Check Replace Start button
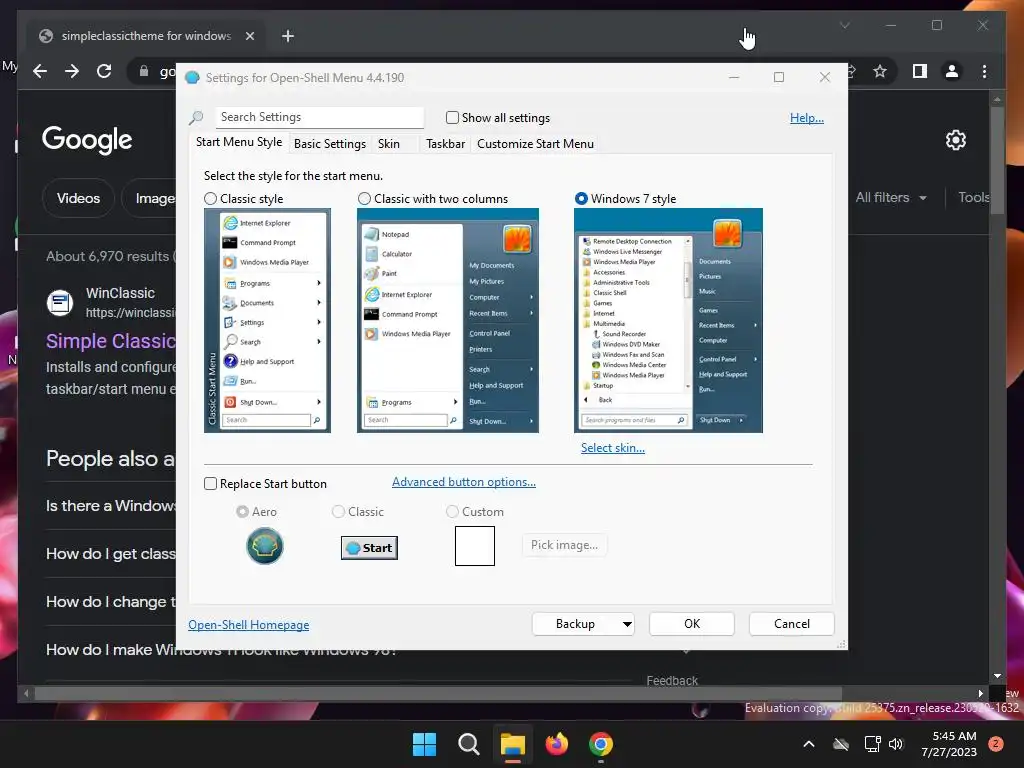This screenshot has width=1024, height=768. [x=210, y=484]
